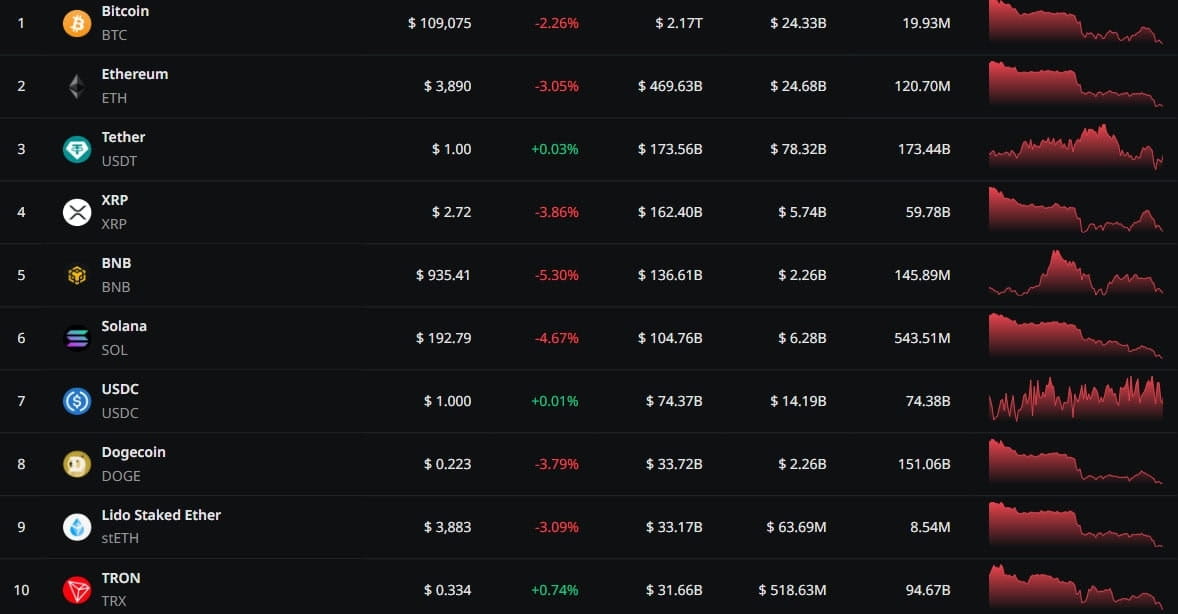Select the USDC coin logo
This screenshot has width=1178, height=614.
point(77,401)
